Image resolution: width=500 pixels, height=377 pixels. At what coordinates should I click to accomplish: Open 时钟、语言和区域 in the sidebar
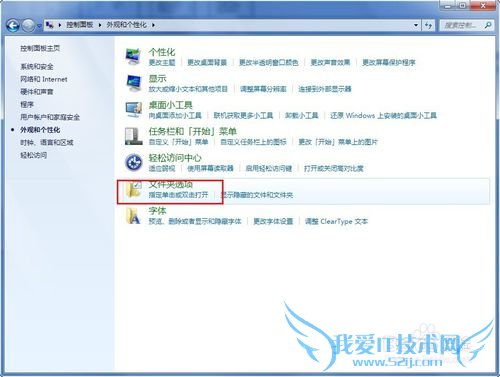tap(47, 143)
